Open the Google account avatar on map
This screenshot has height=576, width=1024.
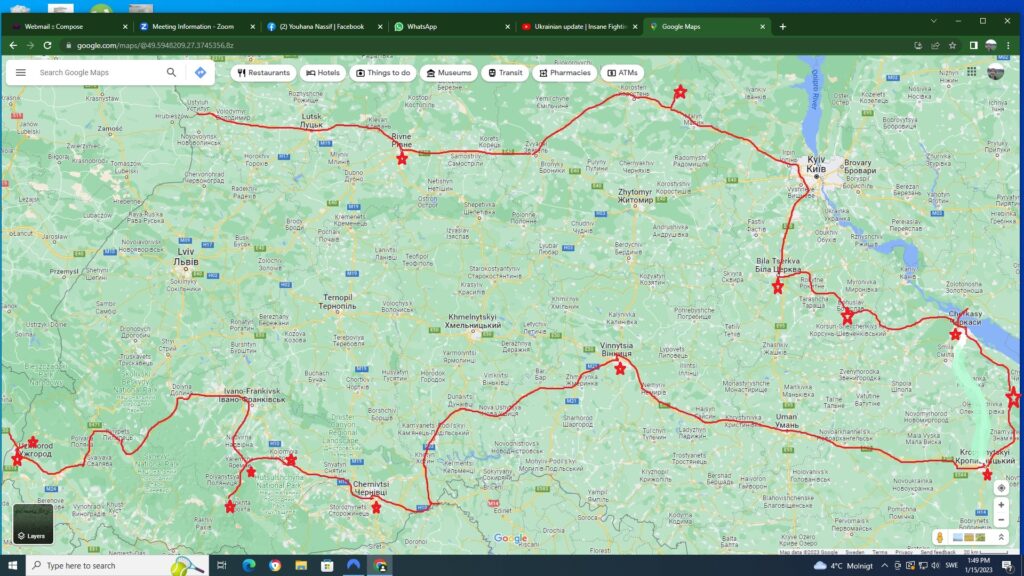click(996, 72)
